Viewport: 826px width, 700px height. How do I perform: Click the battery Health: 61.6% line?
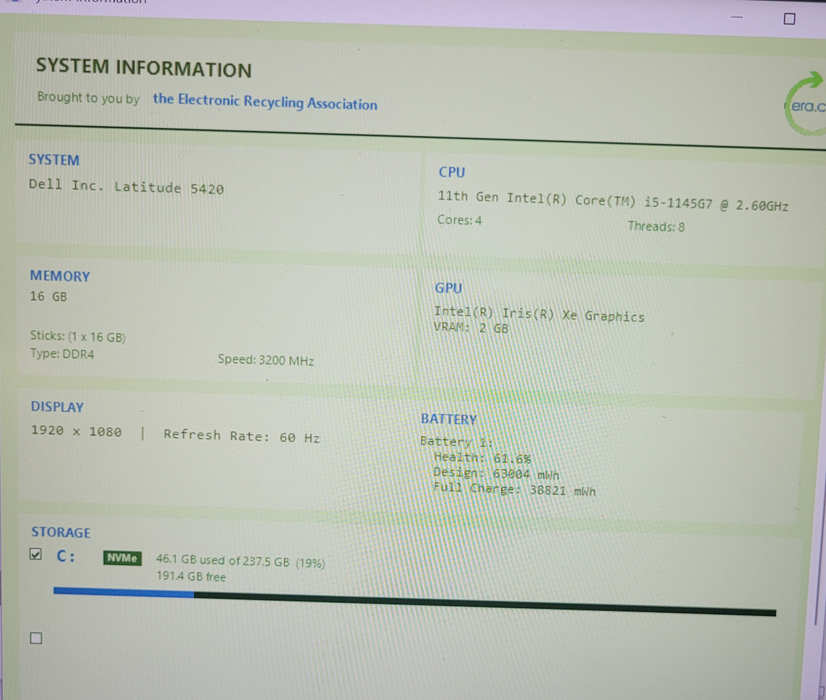(x=482, y=458)
